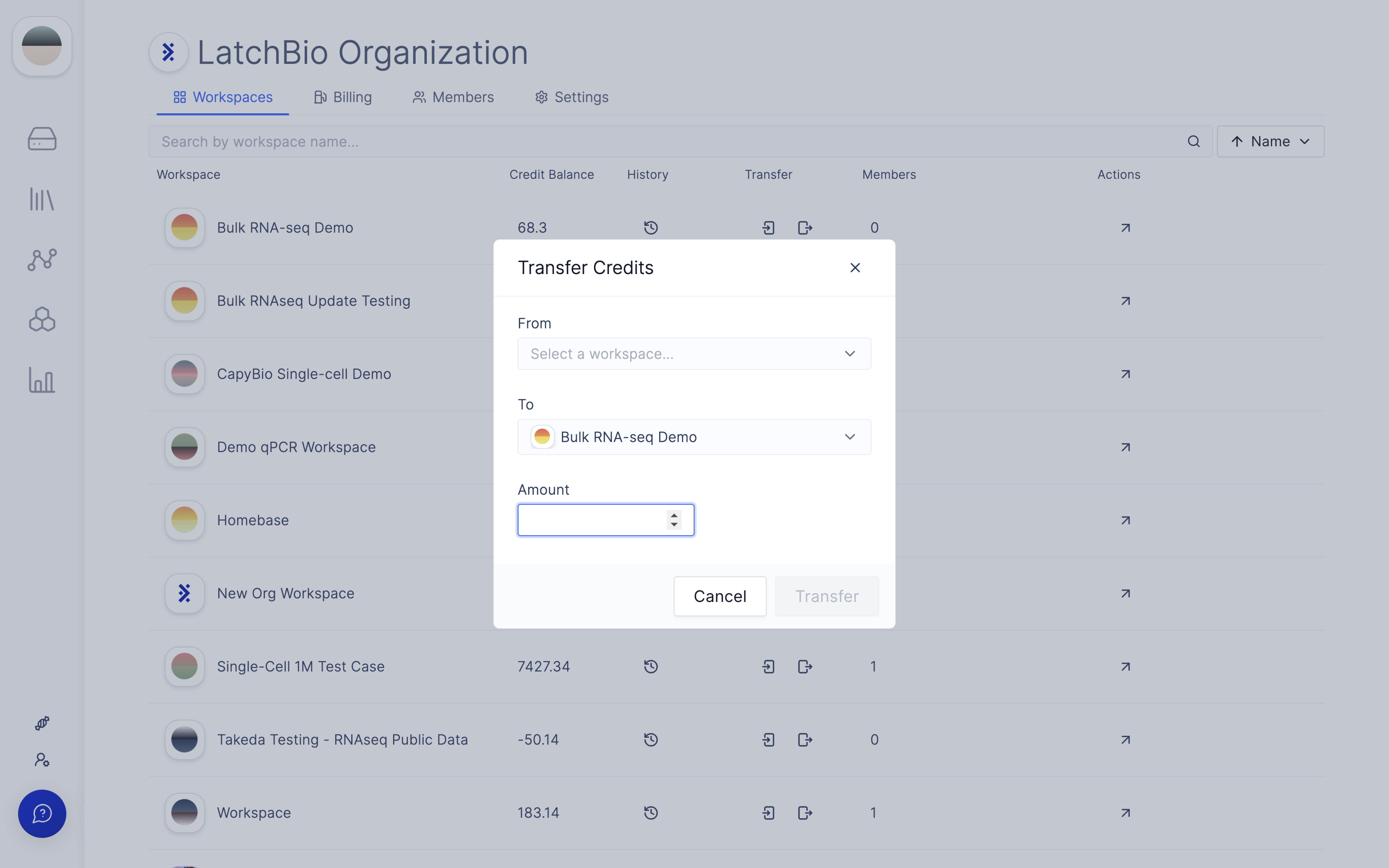The width and height of the screenshot is (1389, 868).
Task: Open CapyBio Single-cell Demo arrow action
Action: tap(1126, 374)
